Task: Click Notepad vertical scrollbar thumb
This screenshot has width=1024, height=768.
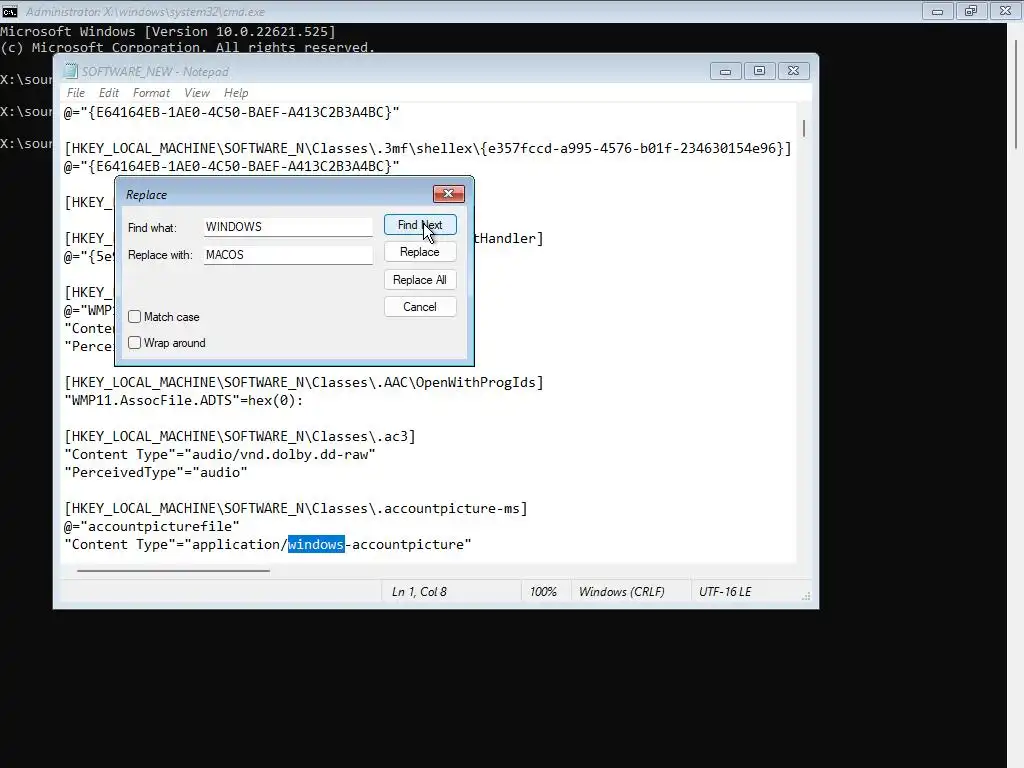Action: pyautogui.click(x=804, y=128)
